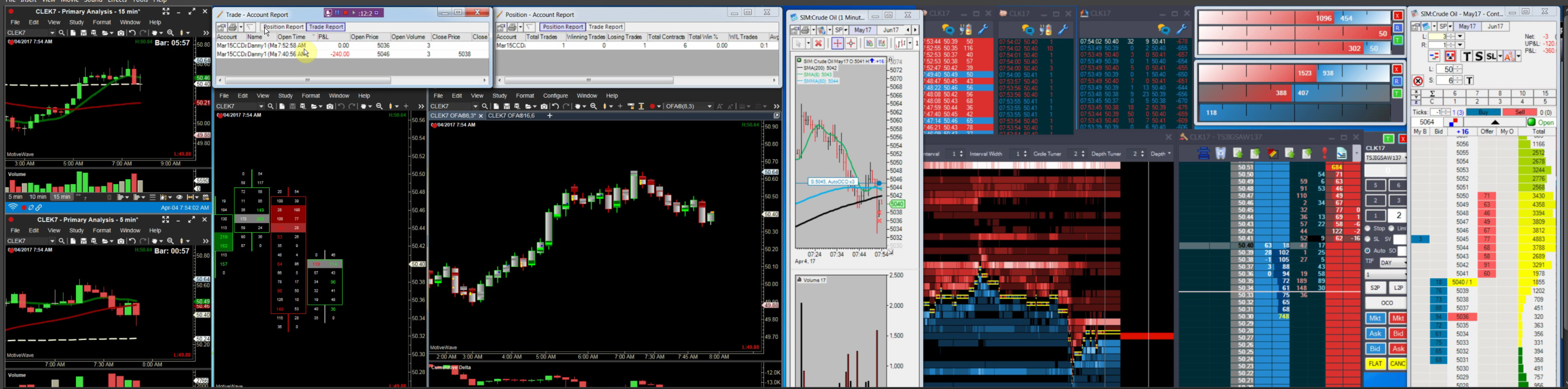The height and width of the screenshot is (389, 1568).
Task: Open Study menu in 15 min chart window
Action: coord(77,23)
